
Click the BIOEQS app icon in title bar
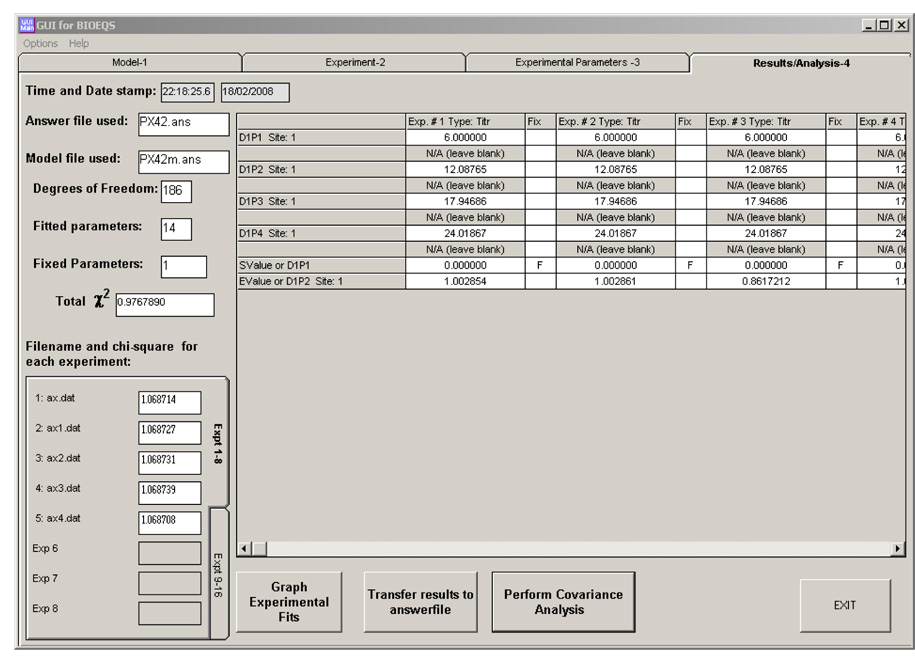[x=27, y=25]
